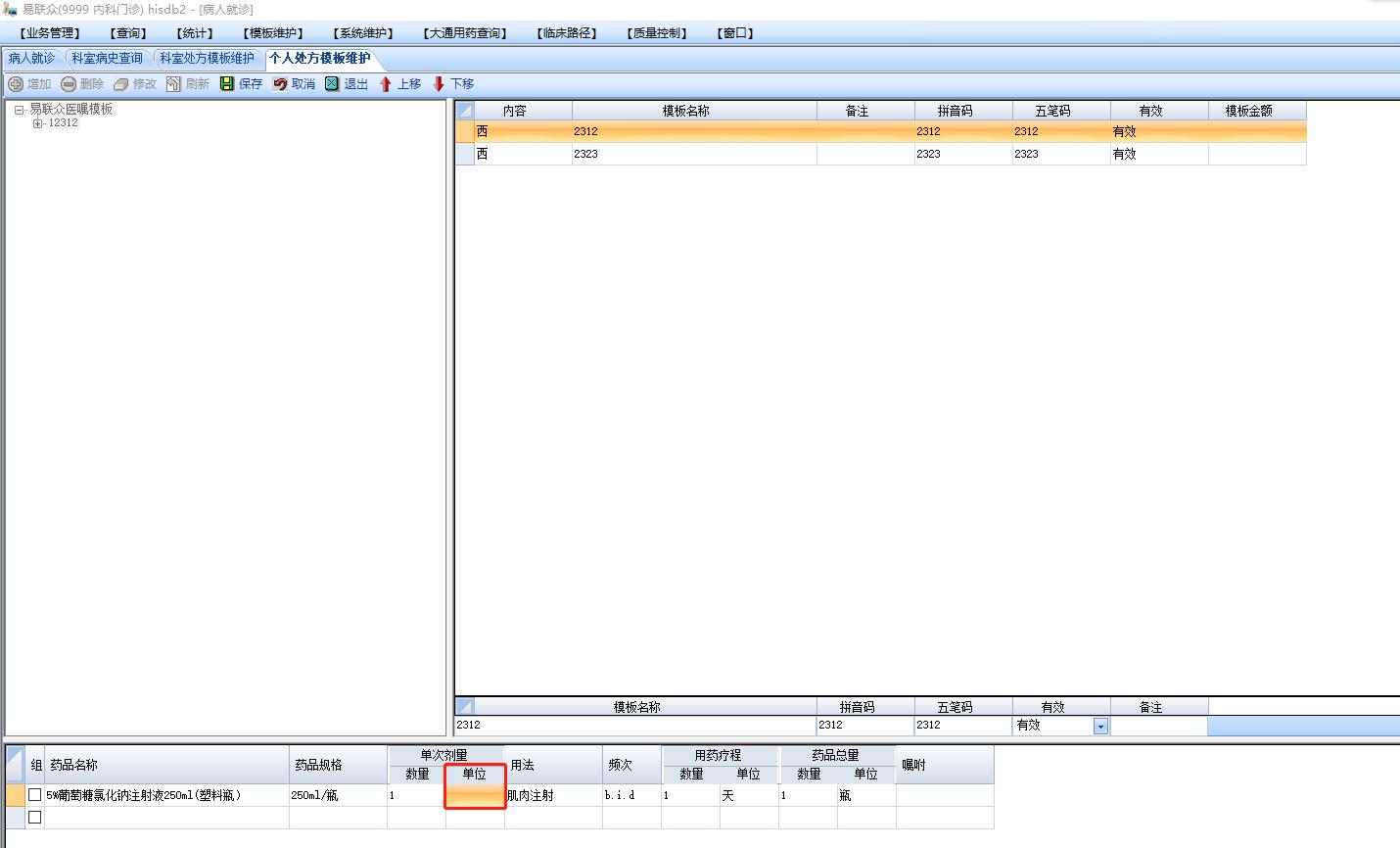
Task: Open the 临床路径 menu
Action: click(567, 33)
